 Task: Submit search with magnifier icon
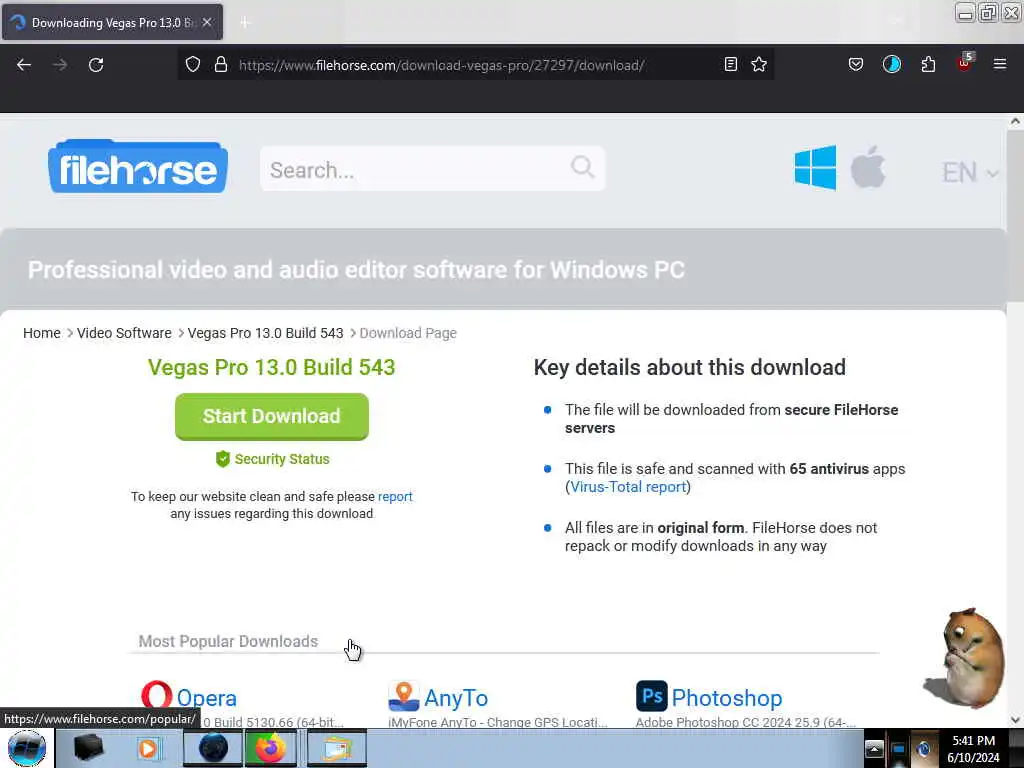[583, 167]
